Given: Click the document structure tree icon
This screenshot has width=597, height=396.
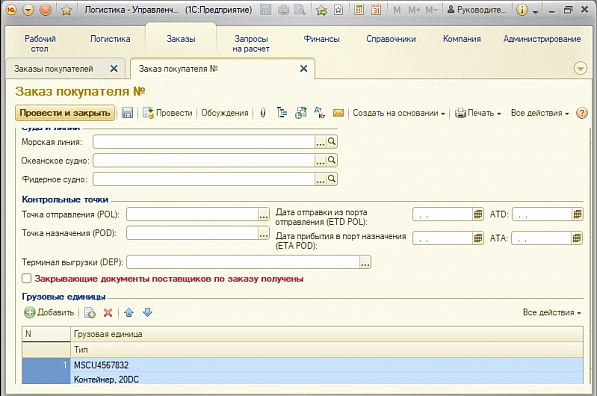Looking at the screenshot, I should click(x=282, y=113).
